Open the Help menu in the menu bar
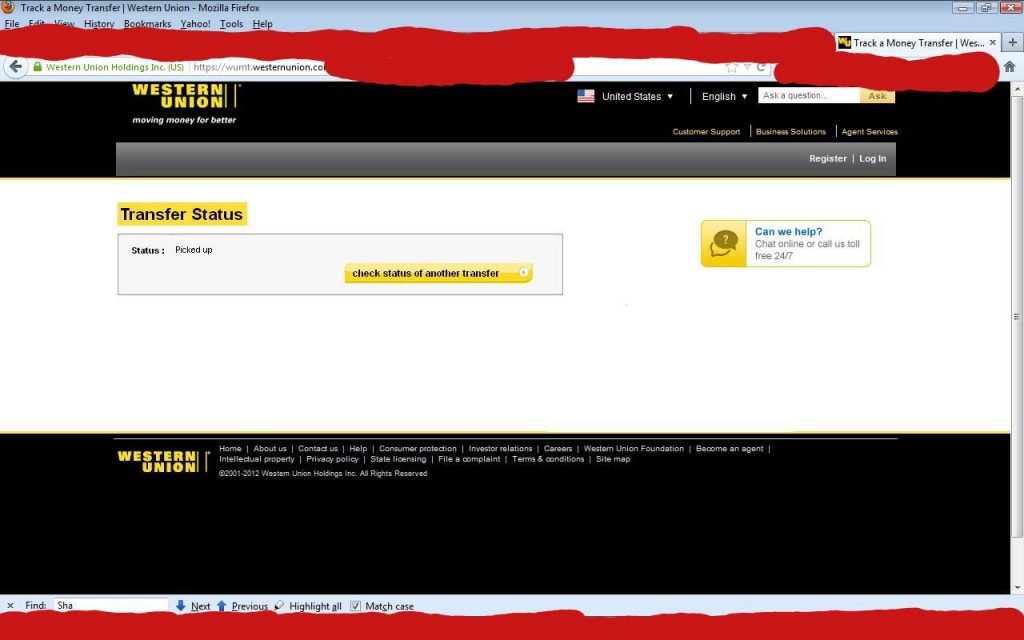Screen dimensions: 1024x640 [263, 24]
